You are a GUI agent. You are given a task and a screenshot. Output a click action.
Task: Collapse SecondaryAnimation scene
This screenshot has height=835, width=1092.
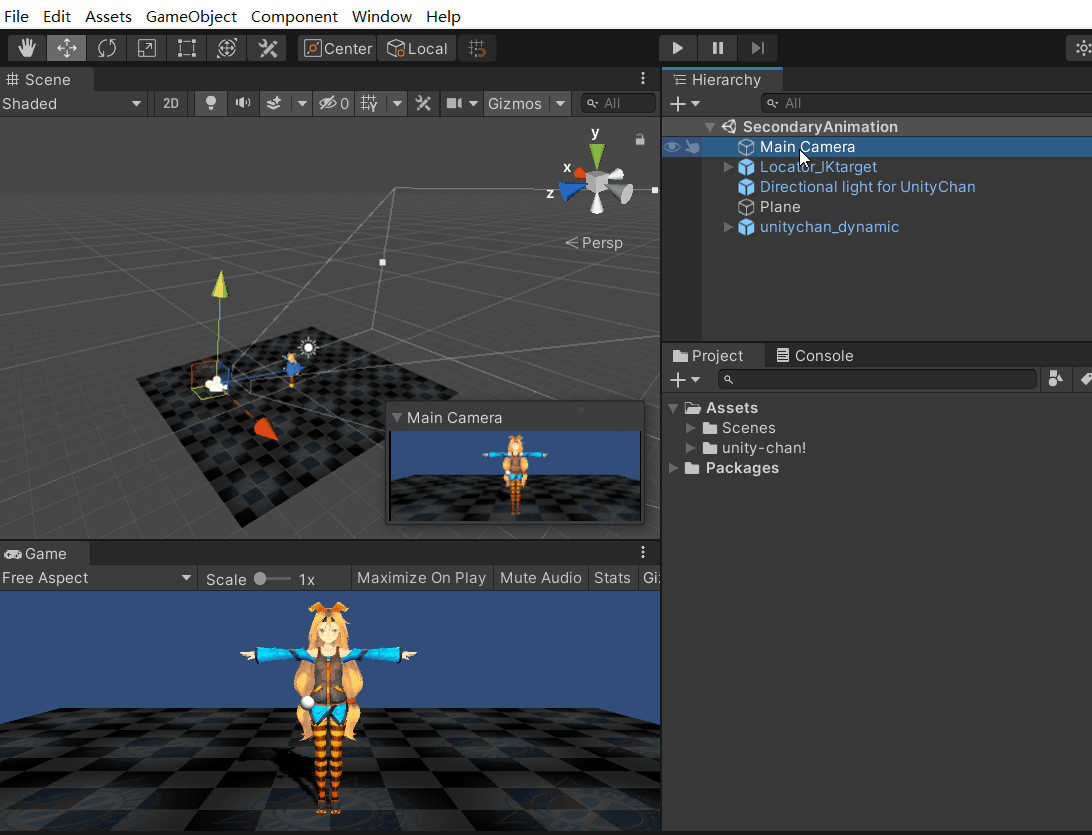(710, 127)
